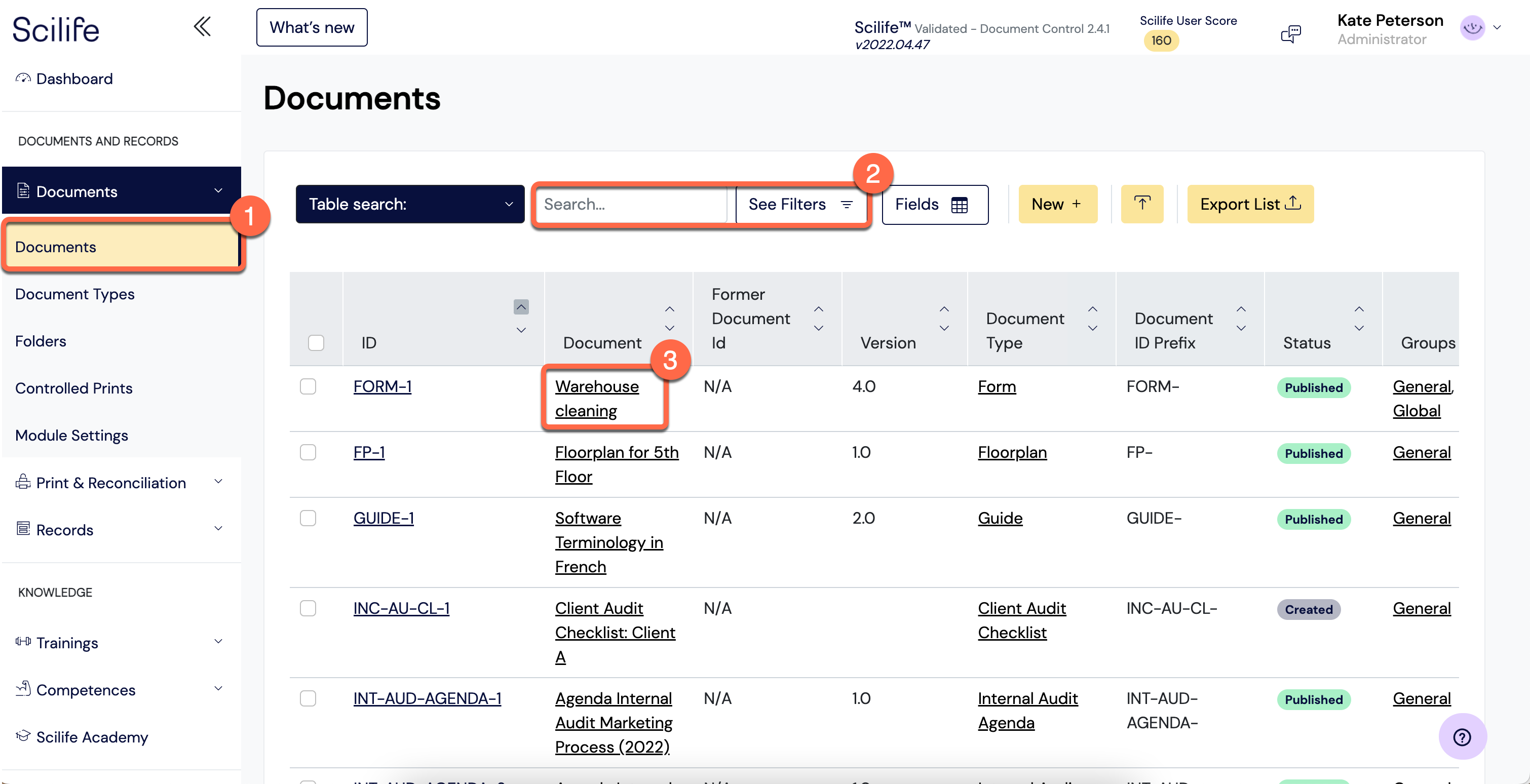Sort Status column ascending
Viewport: 1530px width, 784px height.
pyautogui.click(x=1358, y=309)
